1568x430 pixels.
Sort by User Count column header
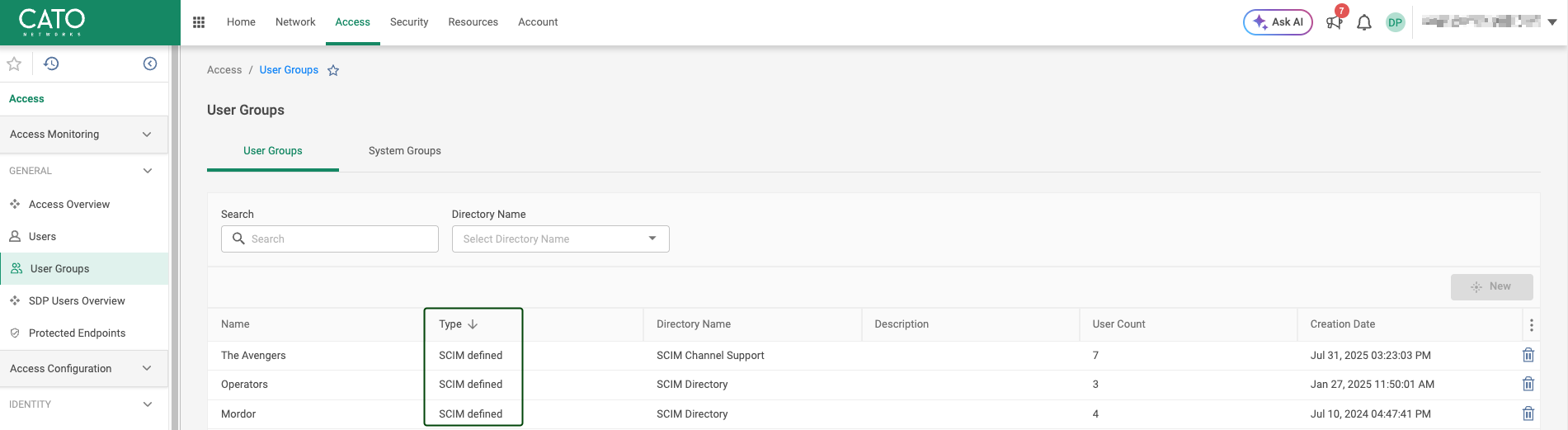1118,324
